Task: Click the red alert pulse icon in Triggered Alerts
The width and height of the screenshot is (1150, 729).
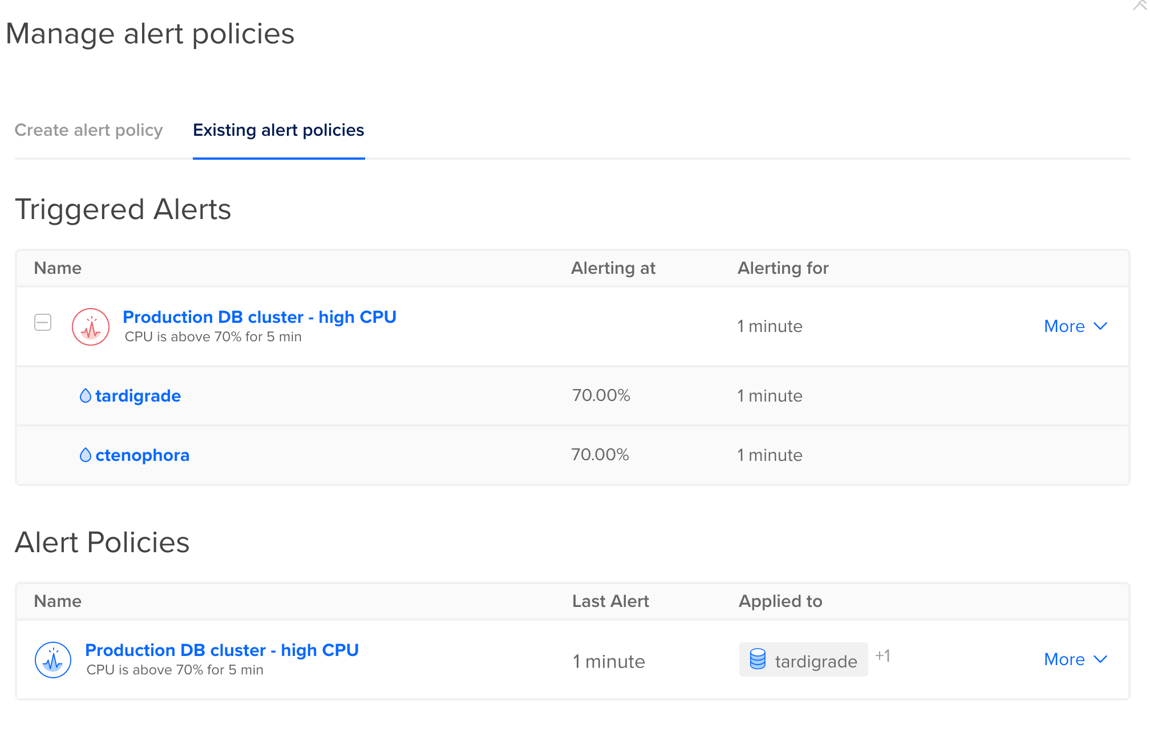Action: coord(90,327)
